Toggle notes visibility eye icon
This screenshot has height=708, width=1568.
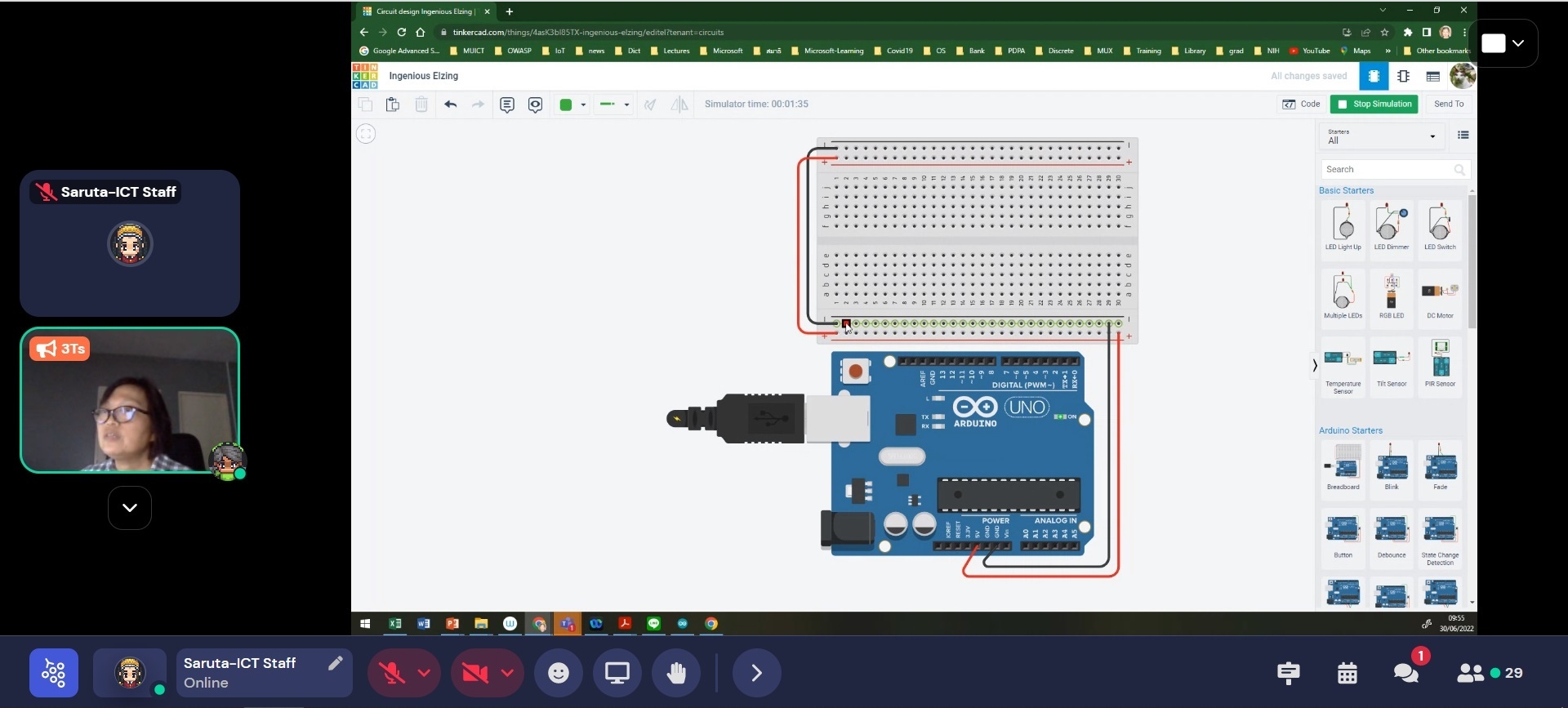point(535,105)
